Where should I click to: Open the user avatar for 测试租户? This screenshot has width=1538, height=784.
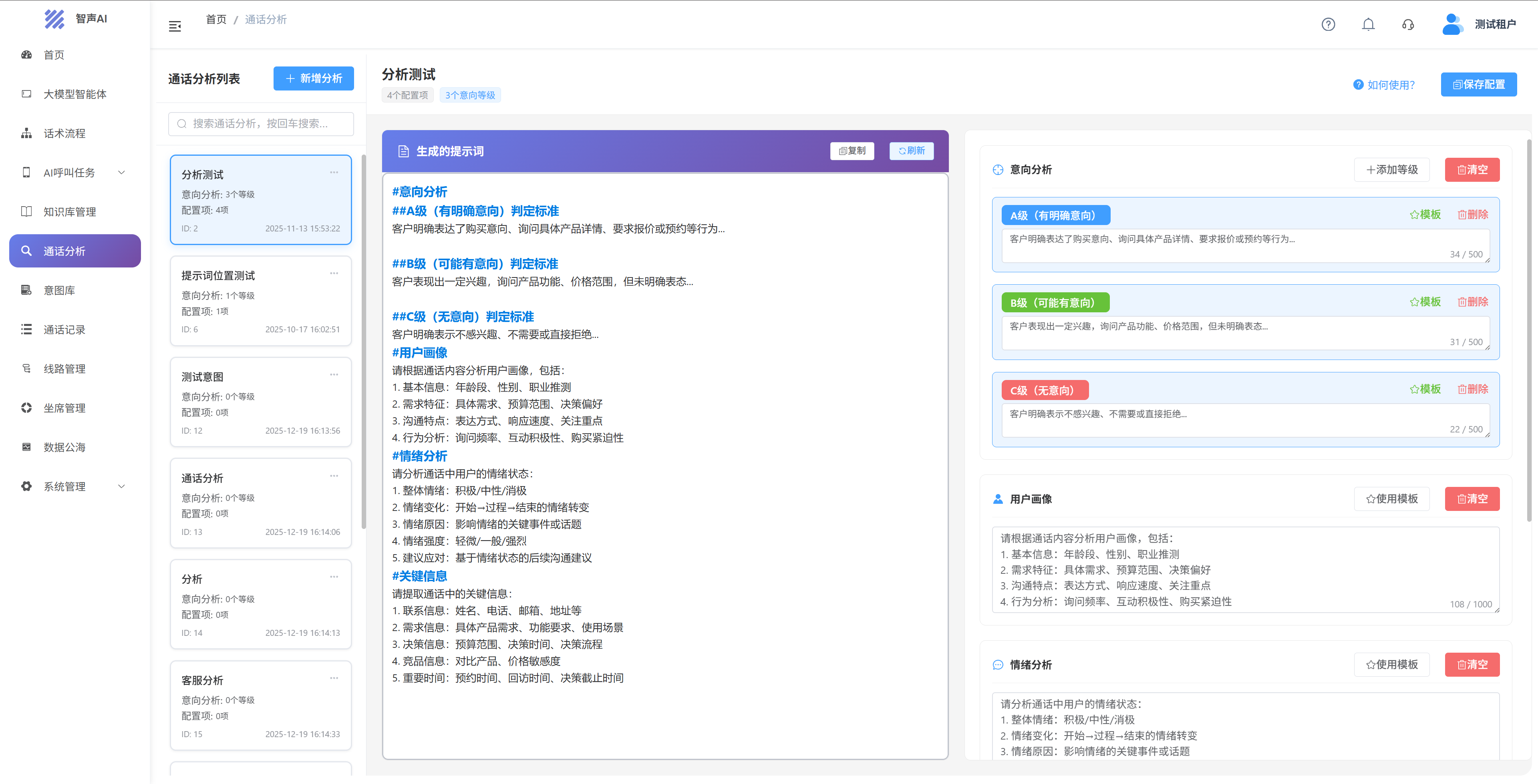[1451, 24]
